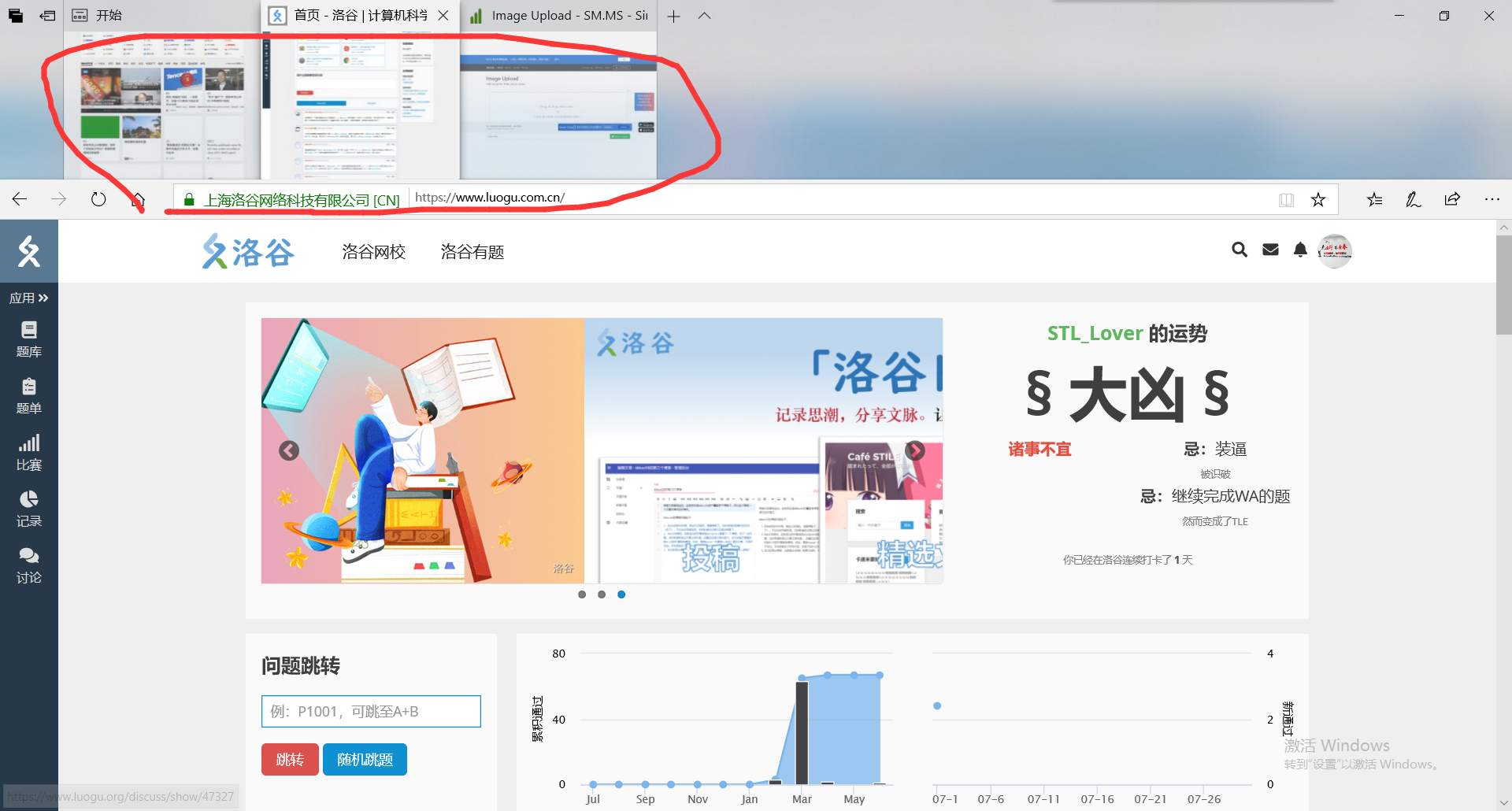Click the page vertical scrollbar thumb
1512x811 pixels.
pos(1503,285)
